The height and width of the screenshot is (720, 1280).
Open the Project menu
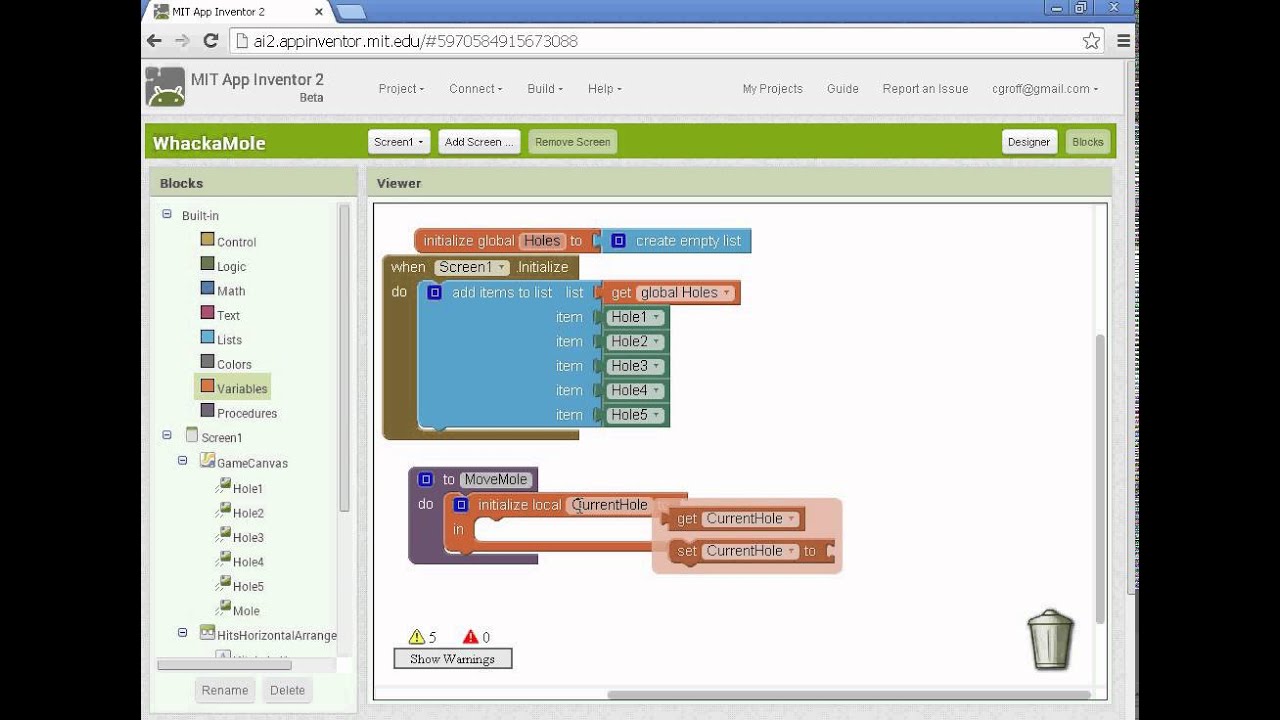pos(401,89)
